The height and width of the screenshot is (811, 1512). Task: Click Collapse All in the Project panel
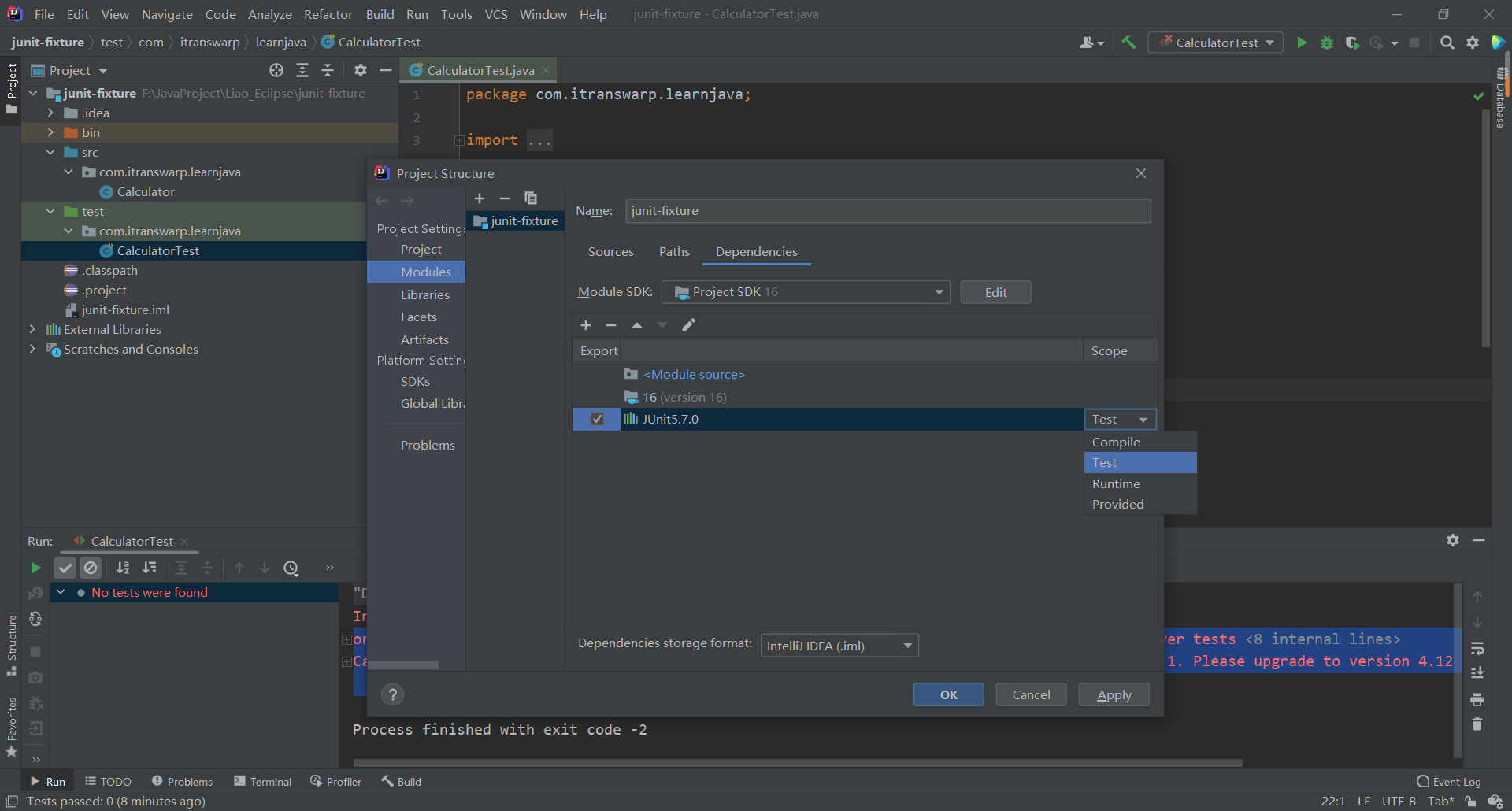click(328, 70)
